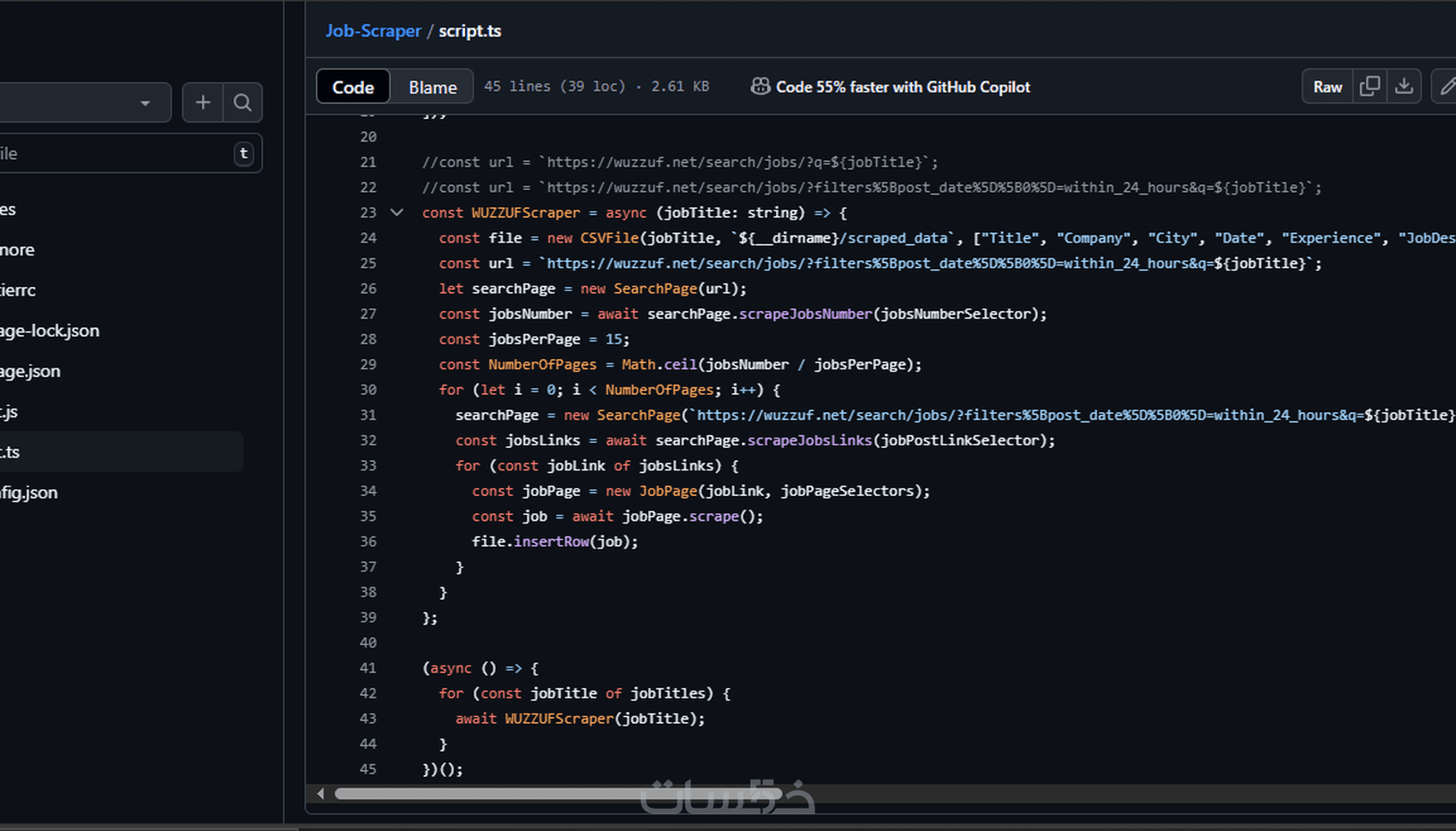Viewport: 1456px width, 831px height.
Task: Collapse the code block at line 23
Action: point(397,212)
